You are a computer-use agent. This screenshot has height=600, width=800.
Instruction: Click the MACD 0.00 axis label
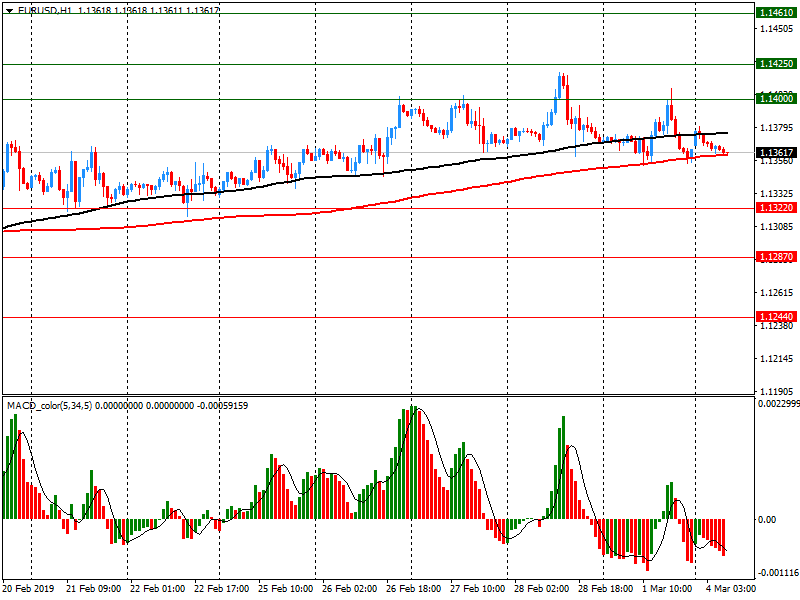click(x=766, y=519)
